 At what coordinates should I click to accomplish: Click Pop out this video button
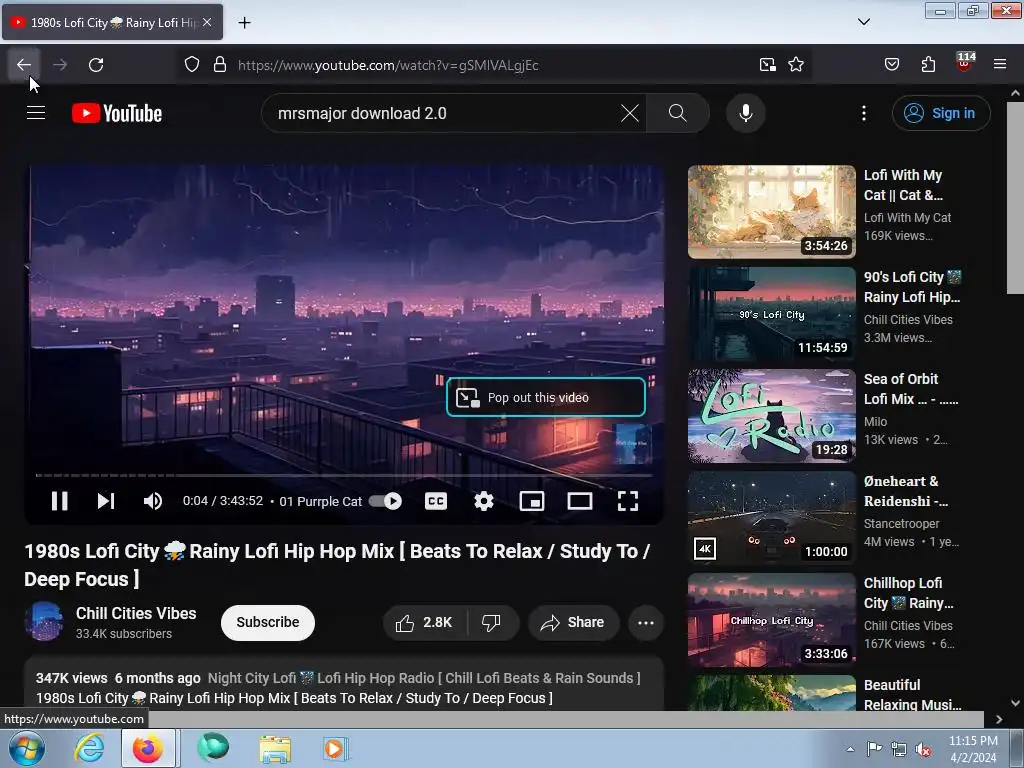click(546, 397)
